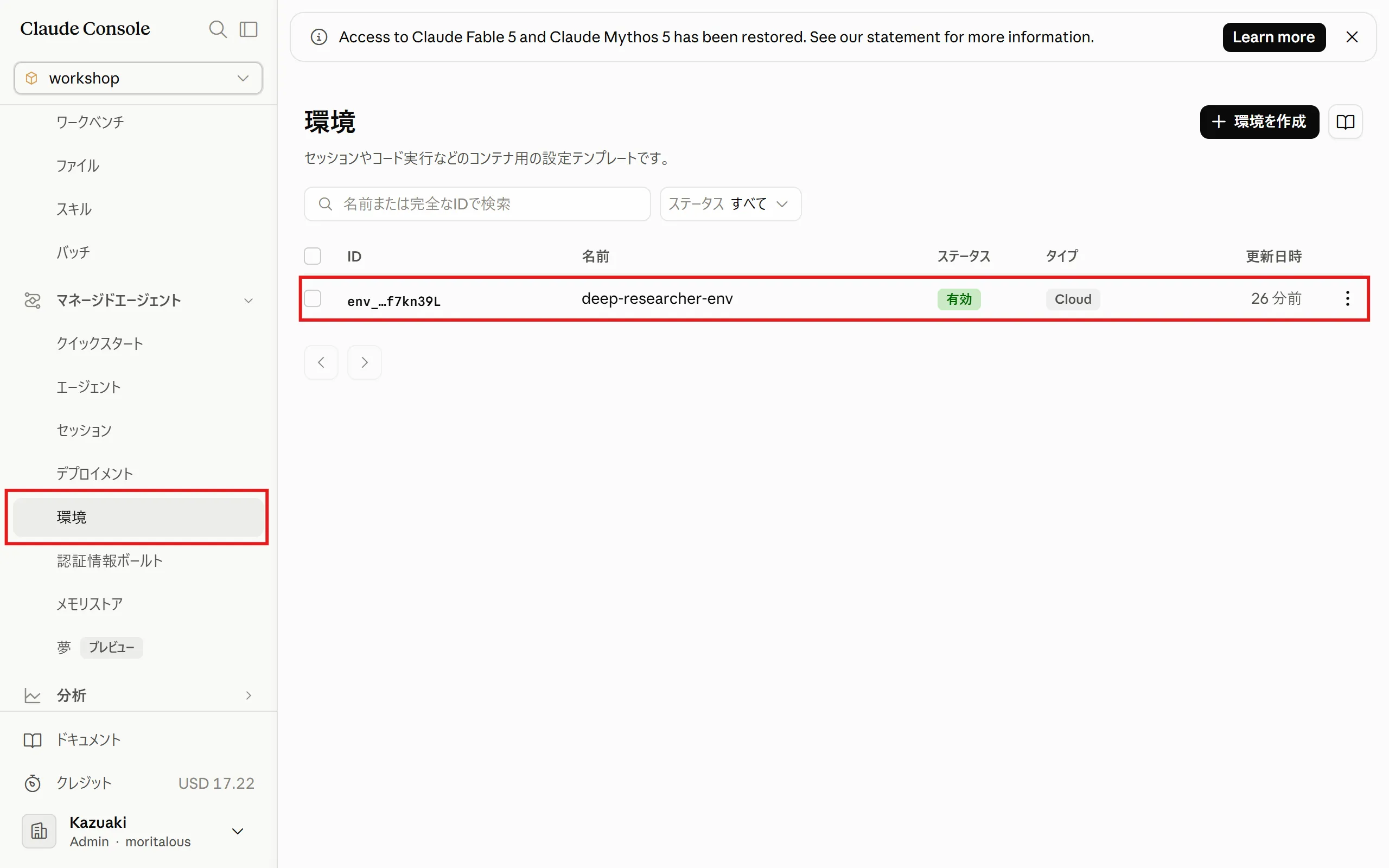The width and height of the screenshot is (1389, 868).
Task: Click the USD 17.22 credit balance
Action: click(x=216, y=783)
